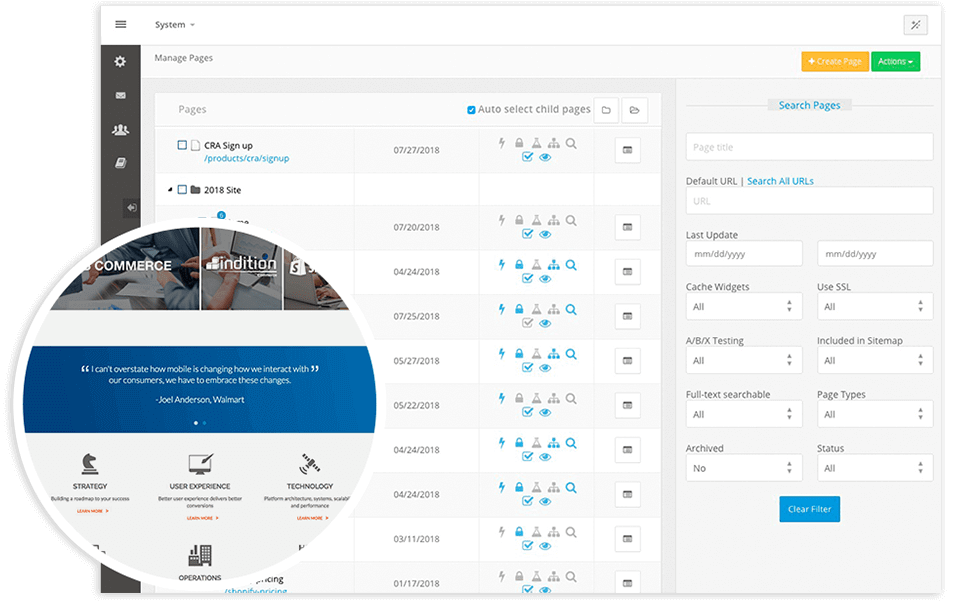This screenshot has height=601, width=953.
Task: Expand the Archived dropdown showing No
Action: [x=743, y=468]
